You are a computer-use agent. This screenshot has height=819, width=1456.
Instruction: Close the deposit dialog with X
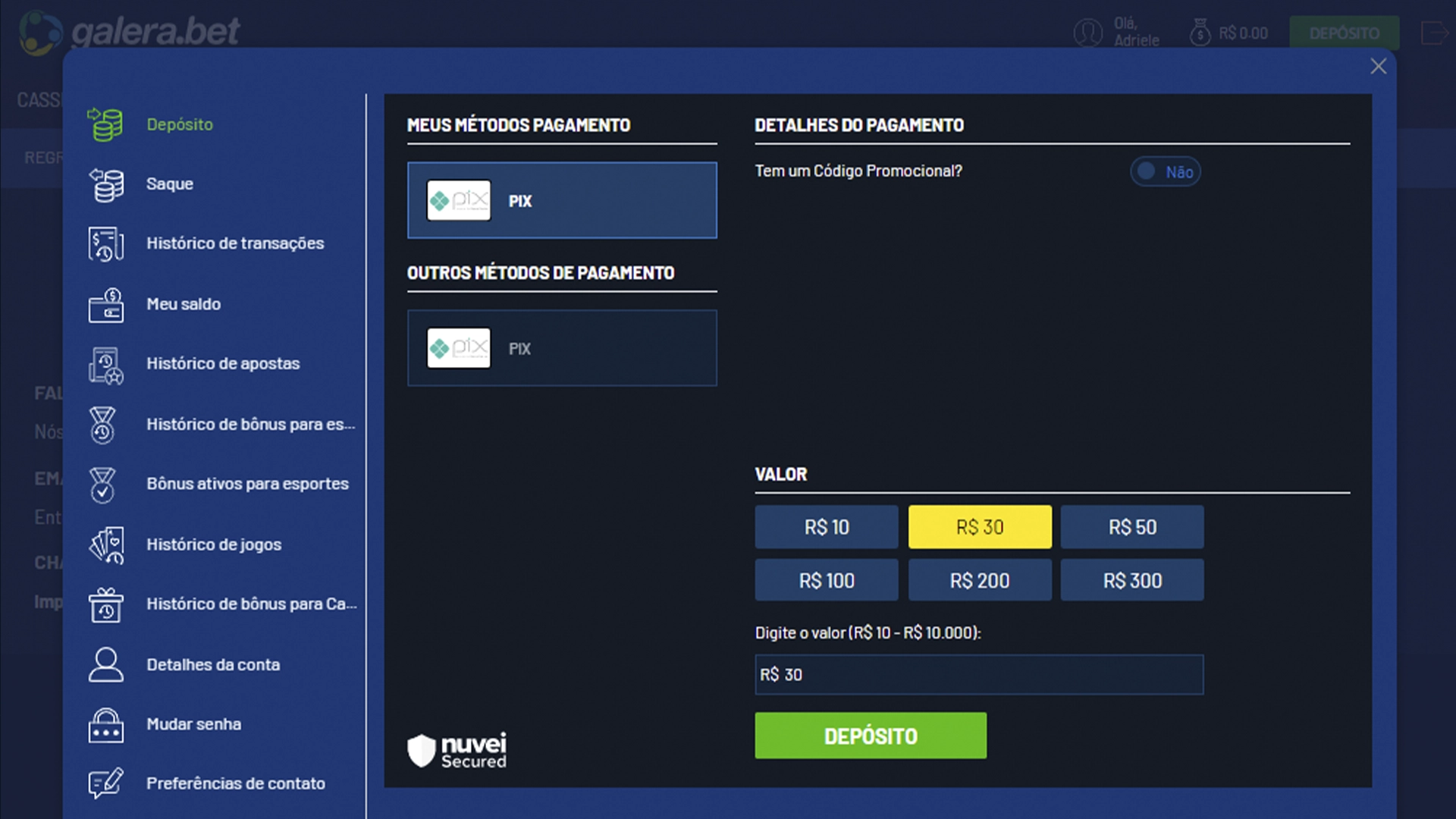tap(1378, 67)
